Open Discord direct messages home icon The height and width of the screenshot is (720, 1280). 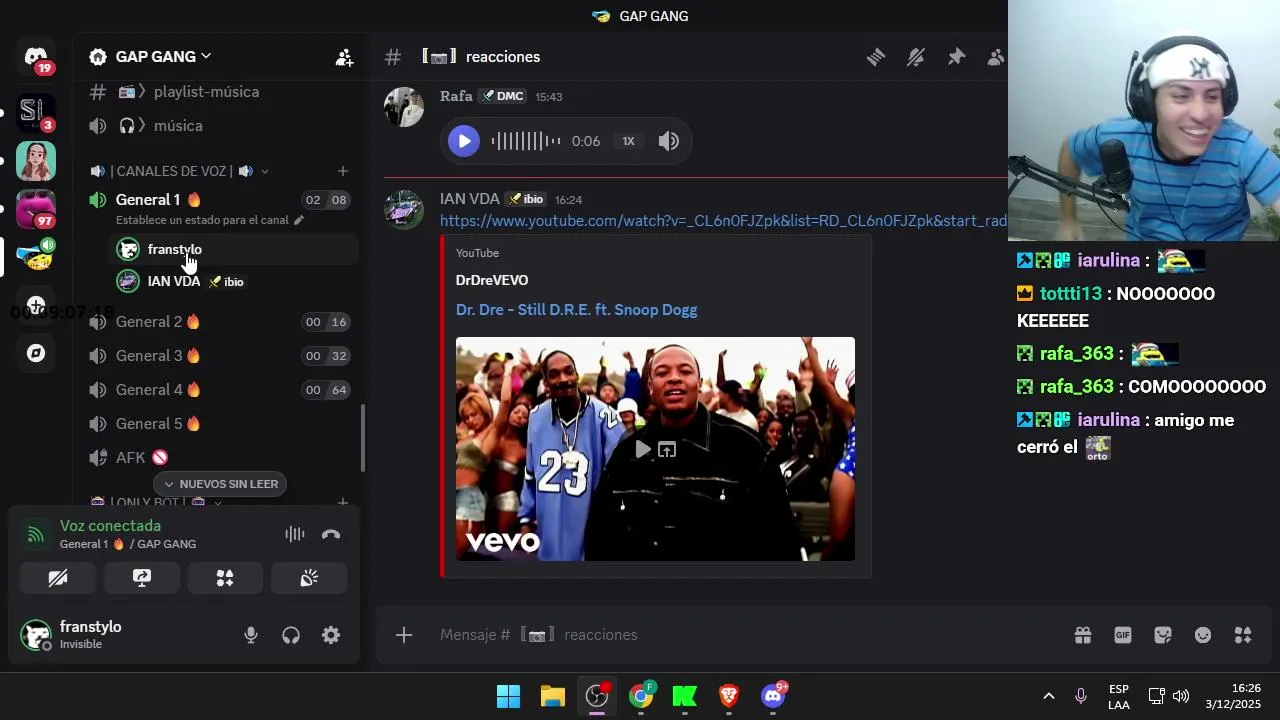36,57
